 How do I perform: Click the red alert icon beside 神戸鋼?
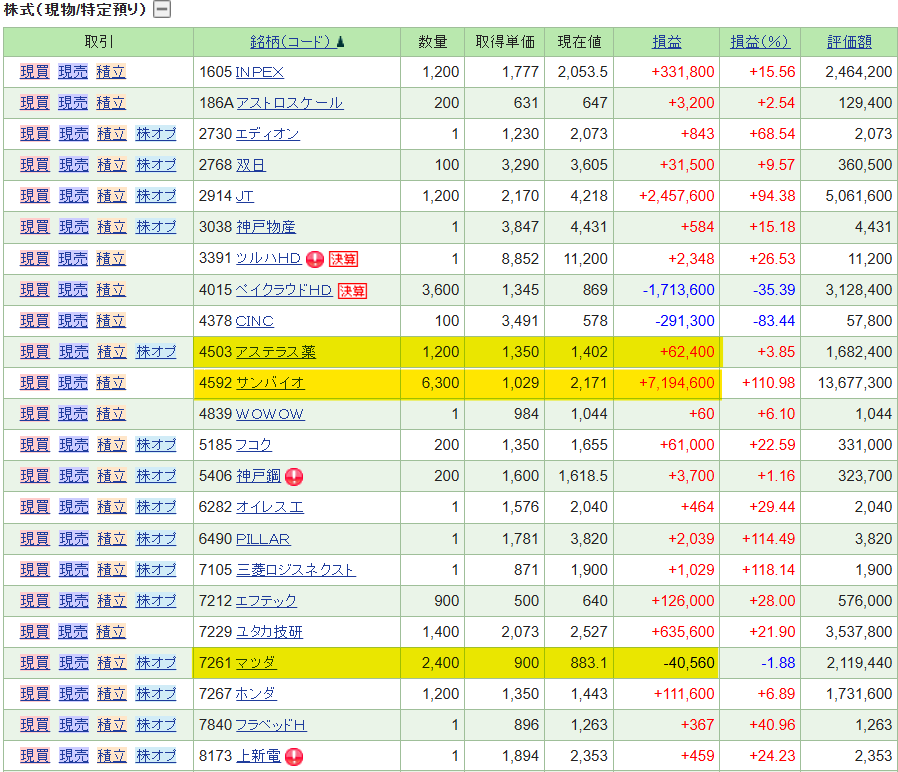point(294,476)
